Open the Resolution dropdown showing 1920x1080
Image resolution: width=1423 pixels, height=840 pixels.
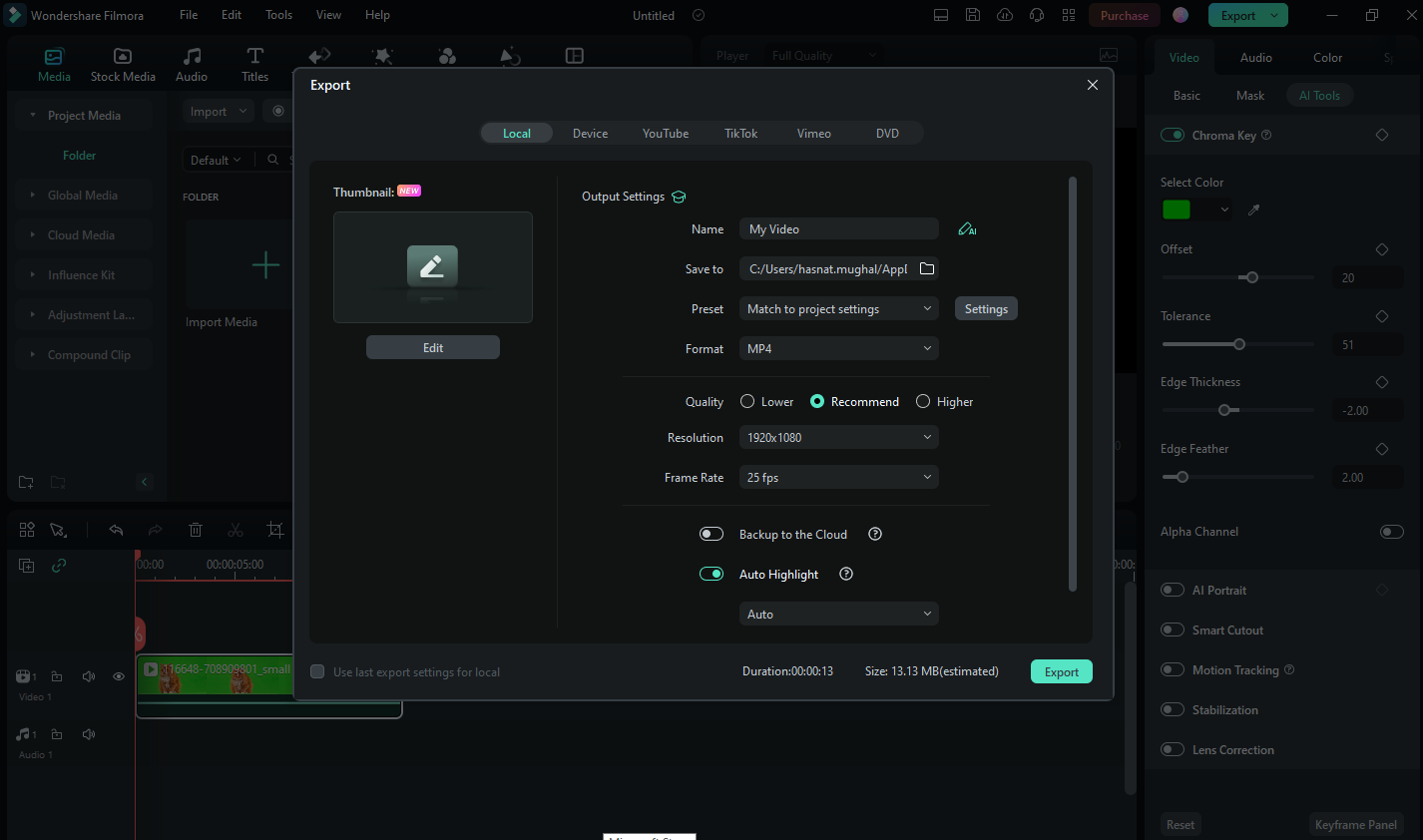click(x=838, y=437)
